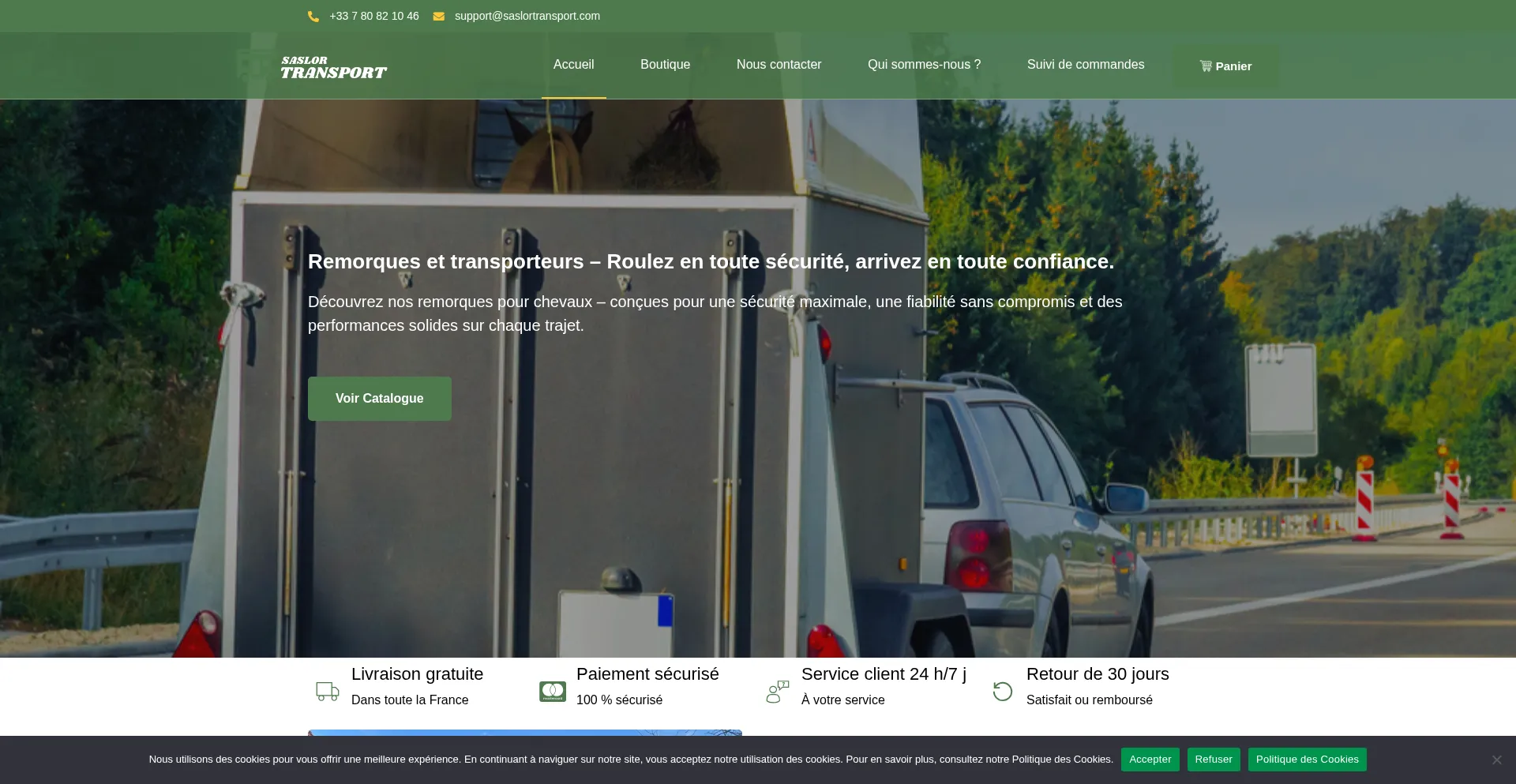
Task: Refuse cookies with the Refuser button
Action: (x=1213, y=759)
